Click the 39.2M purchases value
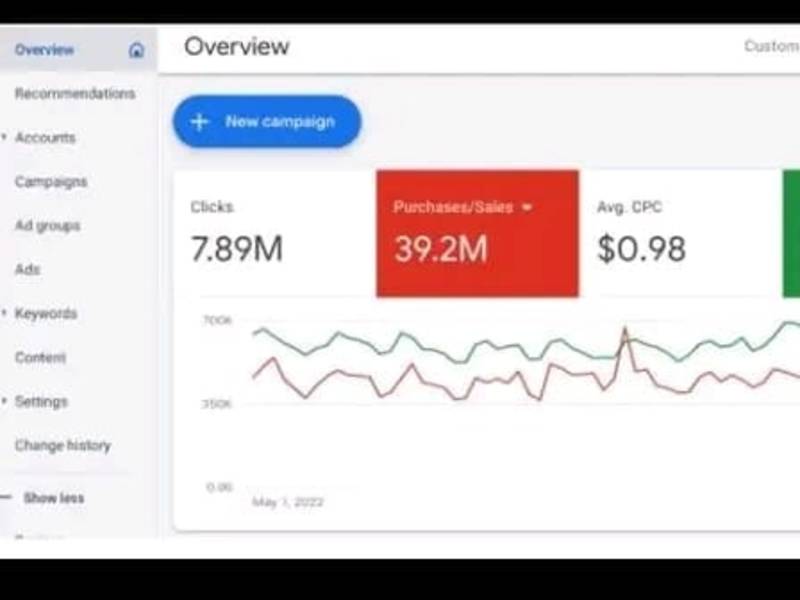Image resolution: width=800 pixels, height=600 pixels. pyautogui.click(x=441, y=249)
